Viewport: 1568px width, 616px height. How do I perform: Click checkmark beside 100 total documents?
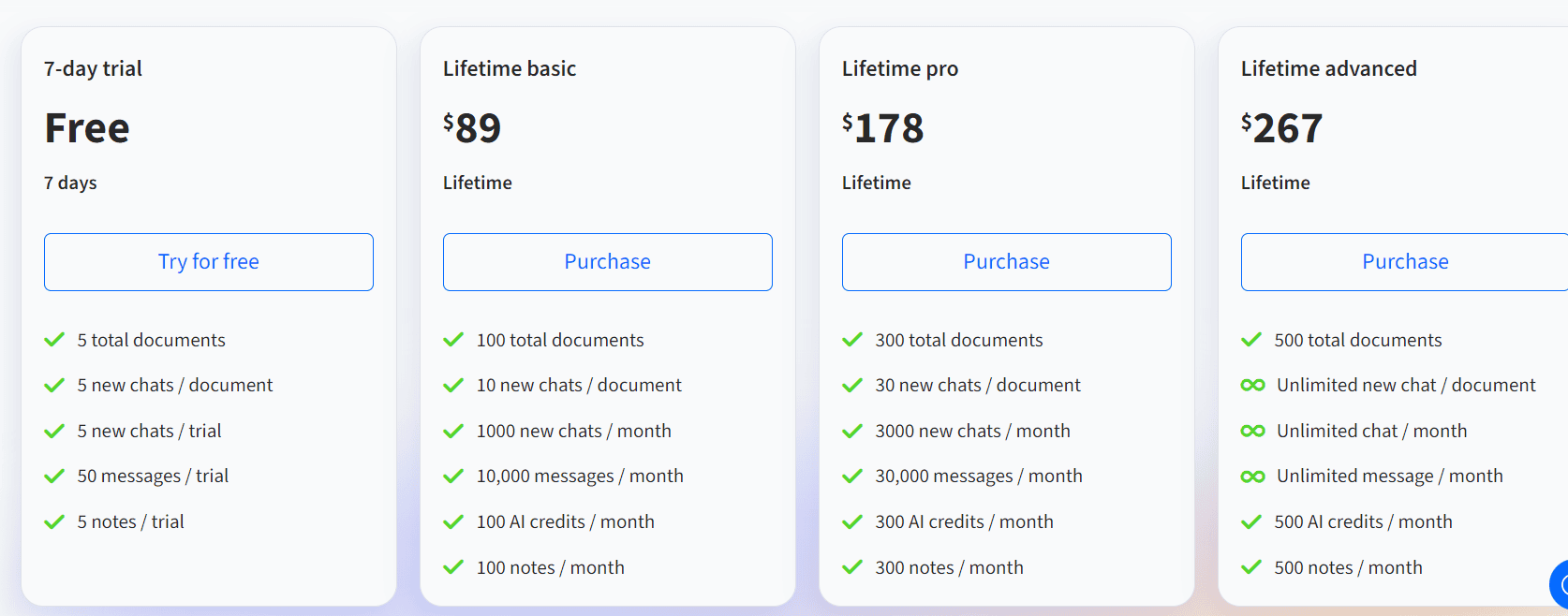(453, 340)
